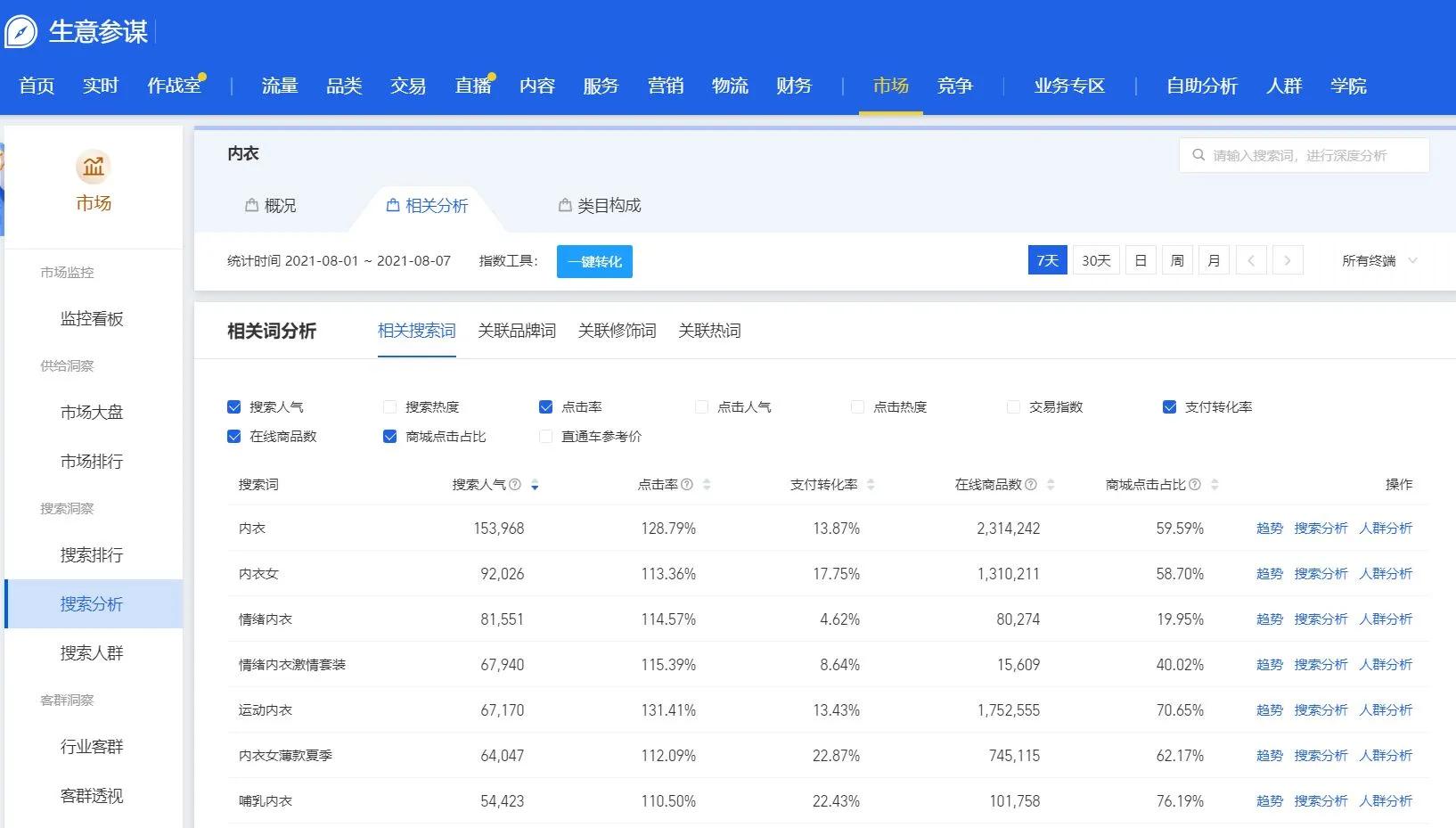Image resolution: width=1456 pixels, height=828 pixels.
Task: Switch to the 类目构成 tab
Action: point(600,206)
